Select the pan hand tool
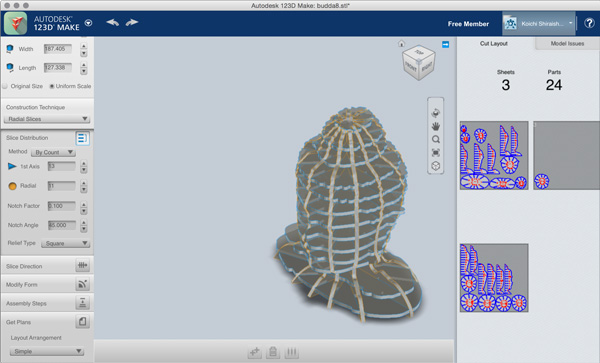This screenshot has width=600, height=363. click(x=435, y=126)
